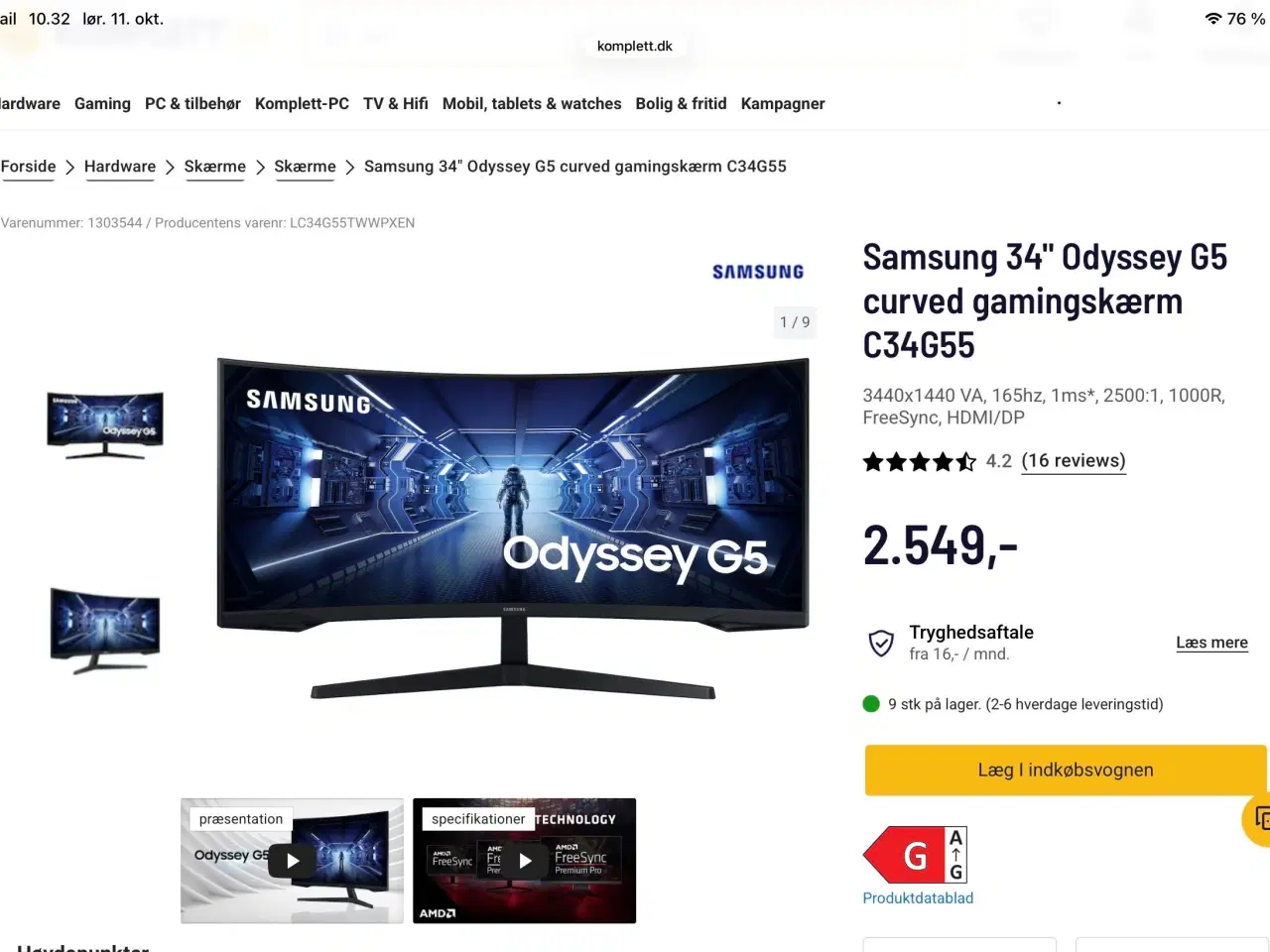
Task: Open the yellow compare icon at right edge
Action: [x=1257, y=819]
